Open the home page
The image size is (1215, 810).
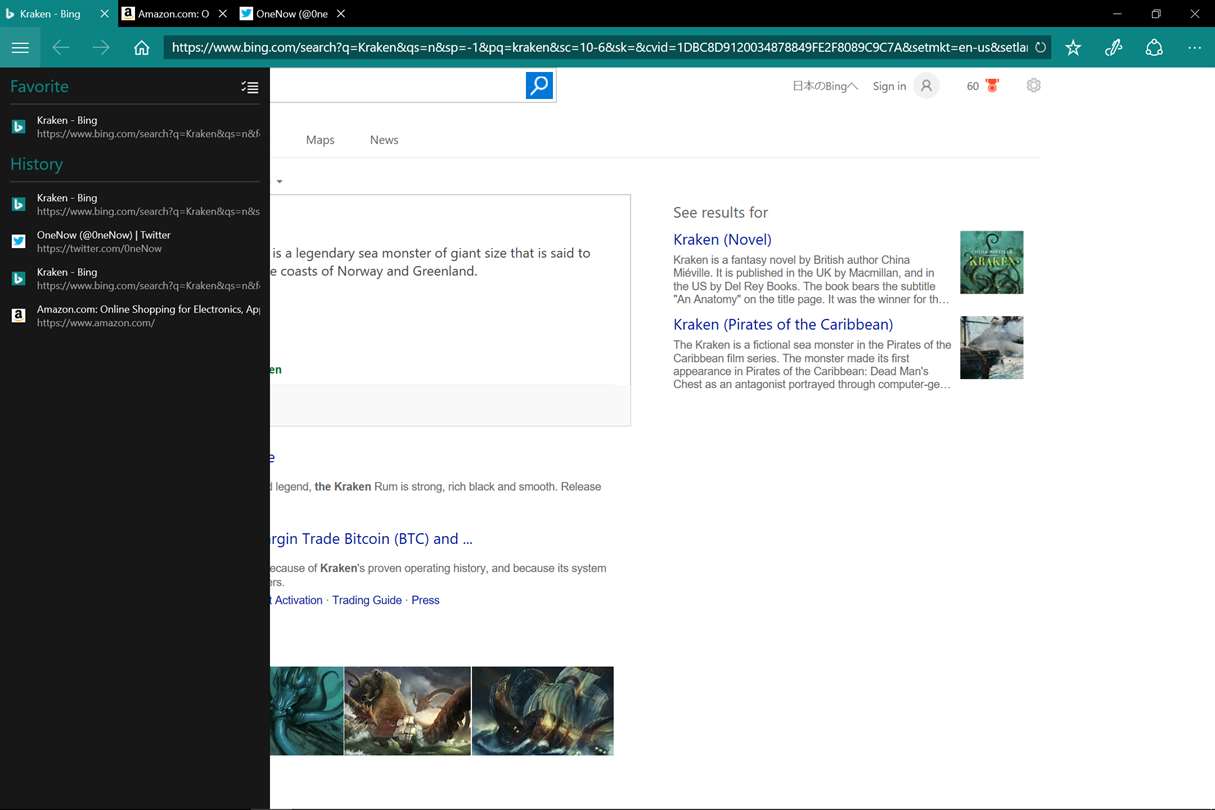[142, 47]
